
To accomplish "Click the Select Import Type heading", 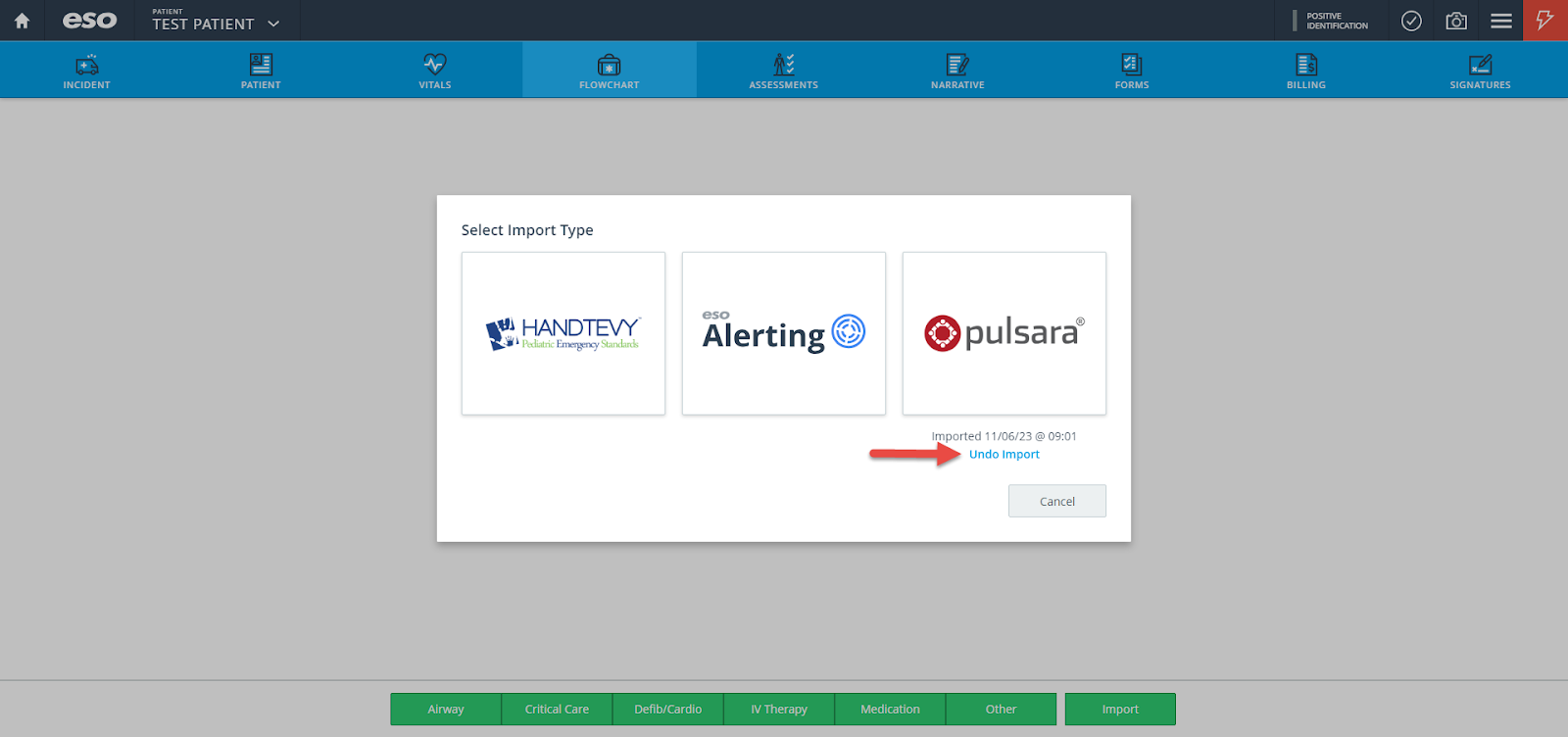I will [x=527, y=230].
